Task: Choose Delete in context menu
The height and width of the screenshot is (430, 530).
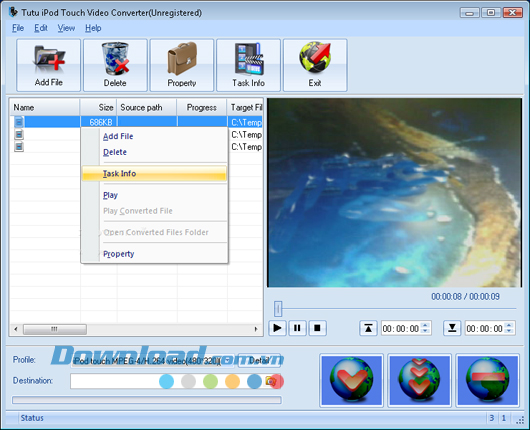Action: tap(154, 152)
